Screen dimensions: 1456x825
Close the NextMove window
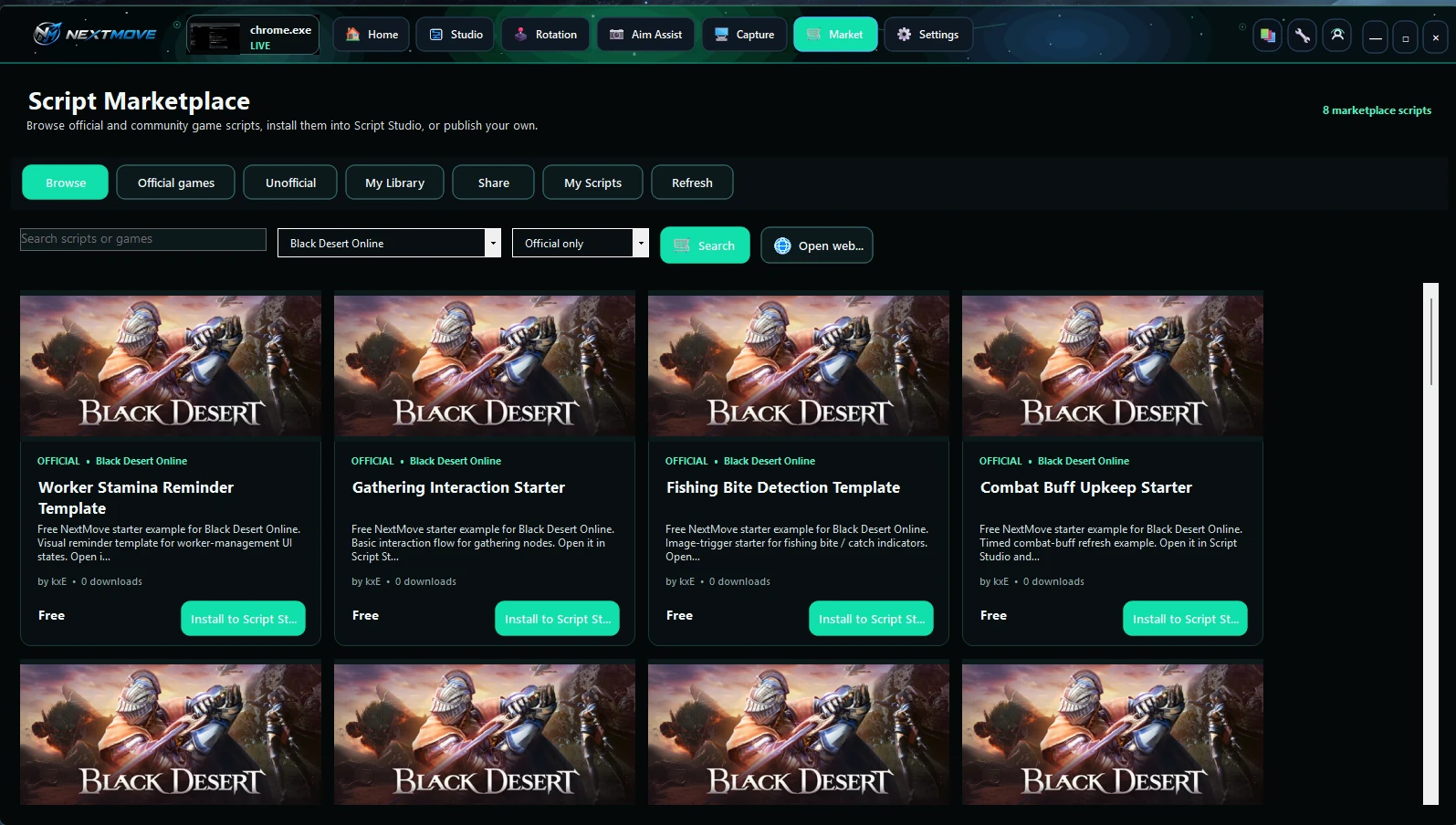pos(1436,37)
